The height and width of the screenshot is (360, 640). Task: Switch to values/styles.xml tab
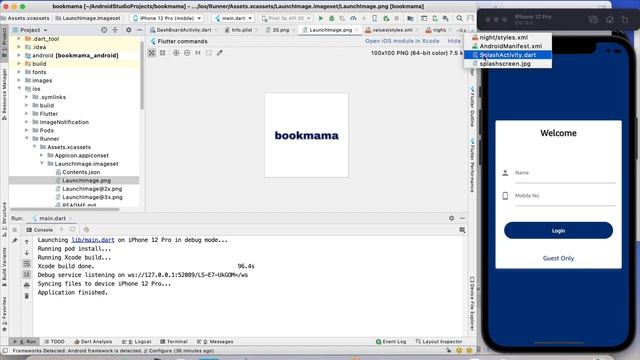click(391, 30)
